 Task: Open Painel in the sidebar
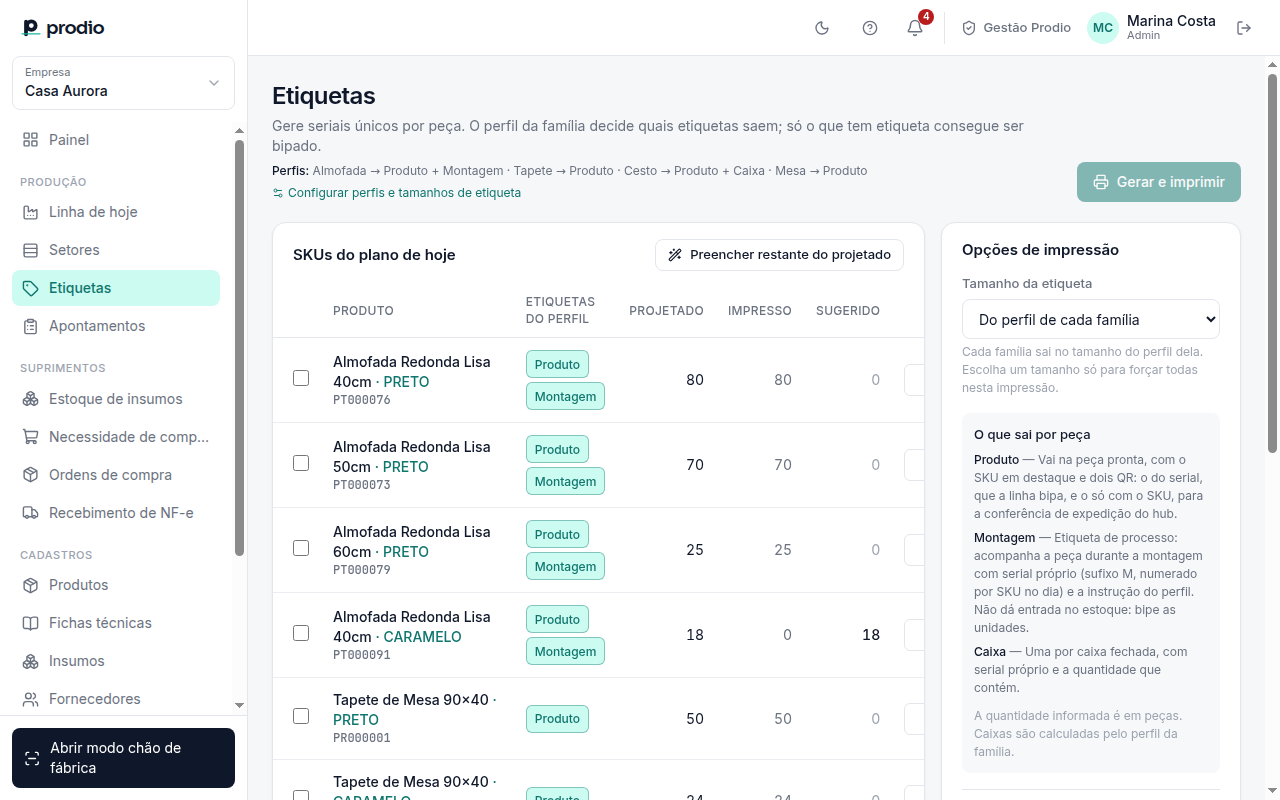click(116, 140)
